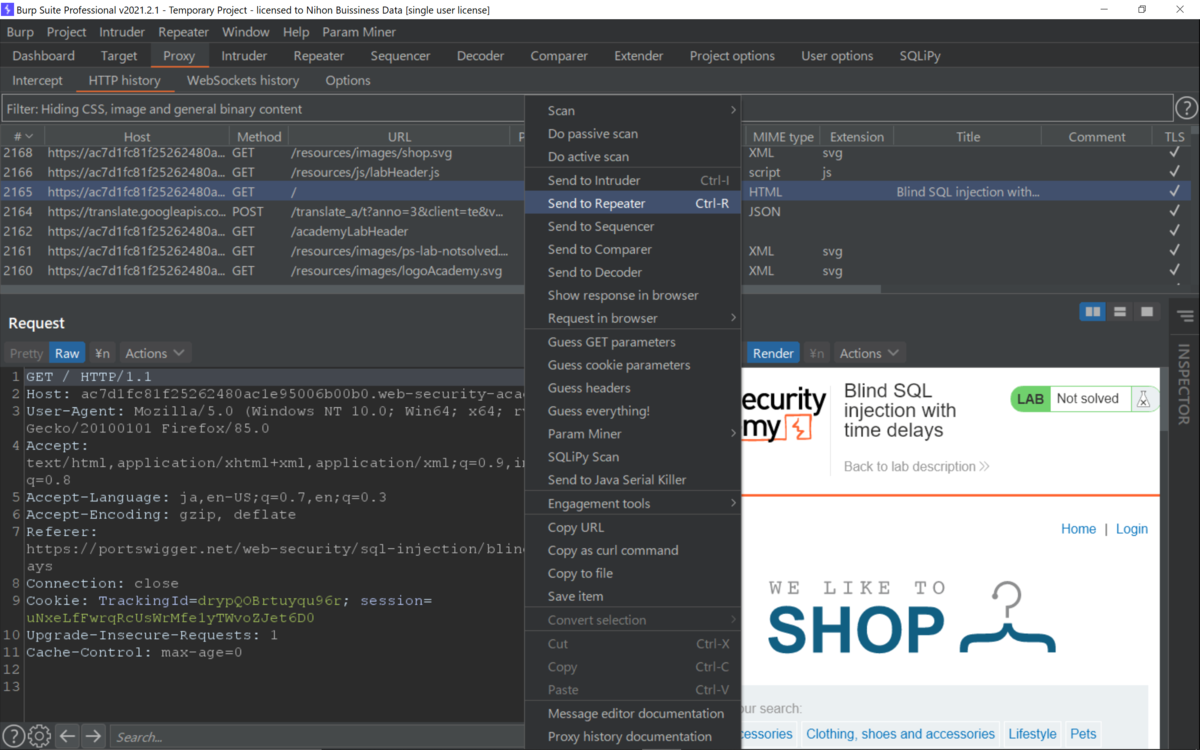Image resolution: width=1200 pixels, height=750 pixels.
Task: Switch to the Decoder tab
Action: tap(481, 56)
